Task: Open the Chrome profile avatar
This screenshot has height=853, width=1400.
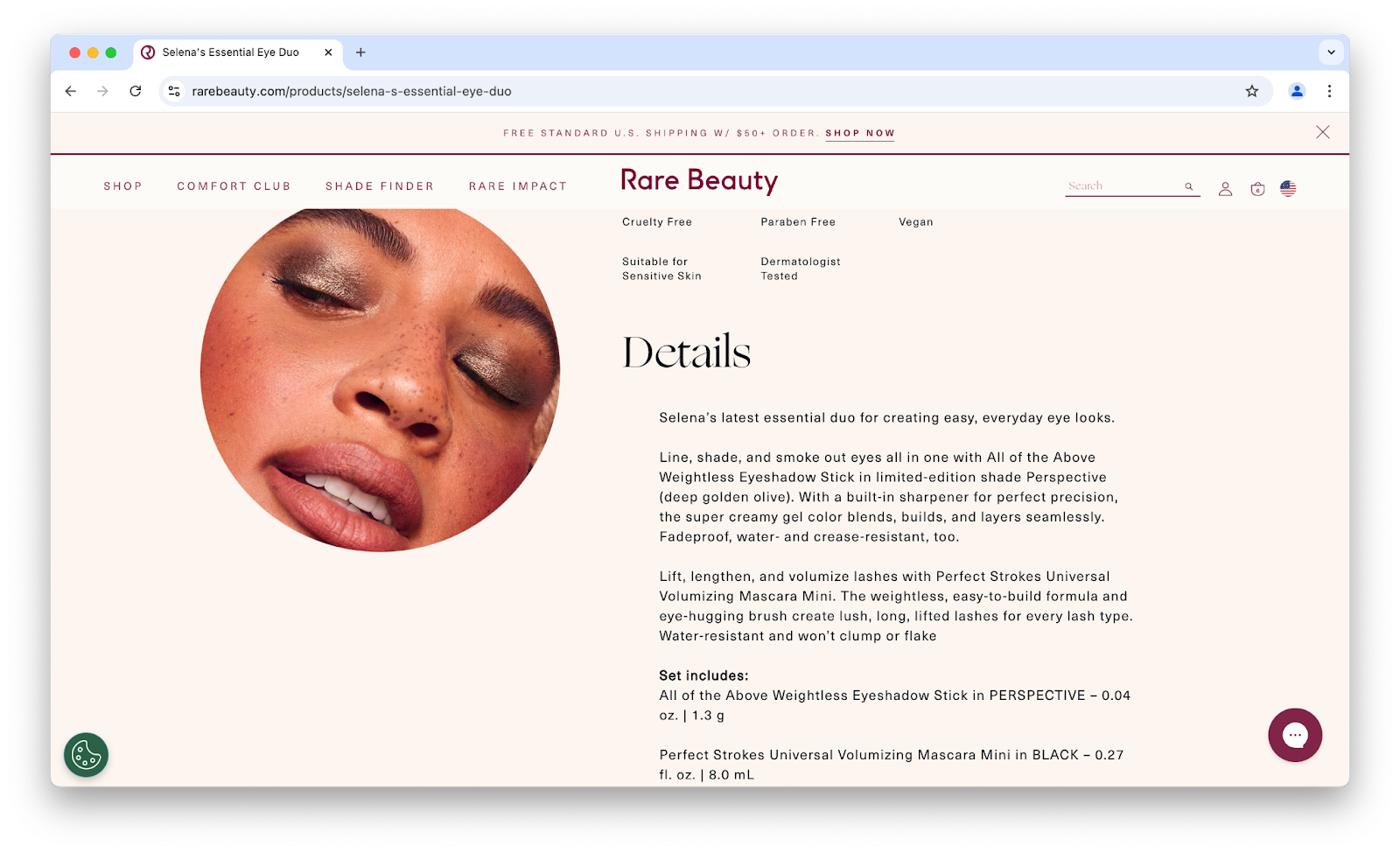Action: 1297,91
